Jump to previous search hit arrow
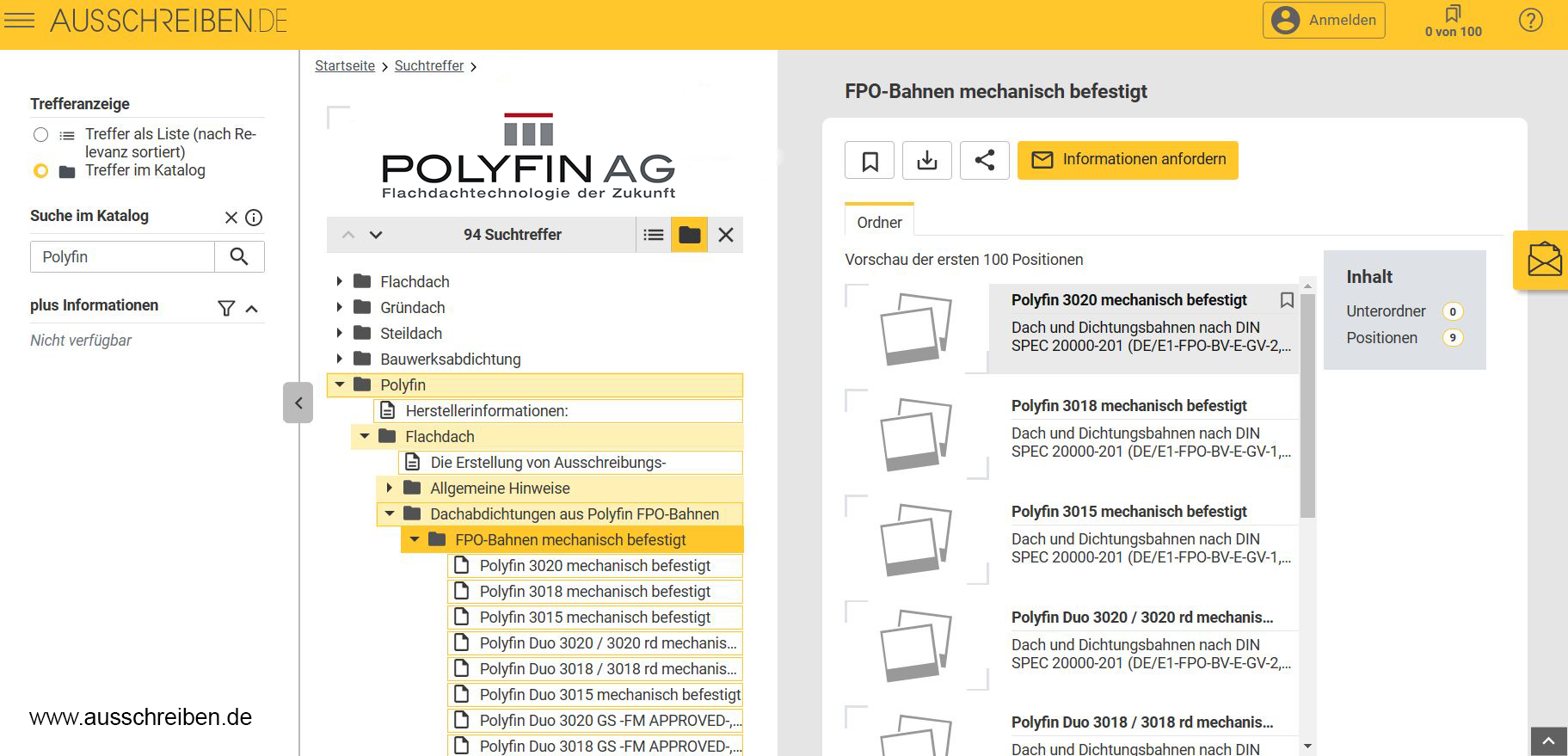This screenshot has width=1568, height=756. pos(348,235)
